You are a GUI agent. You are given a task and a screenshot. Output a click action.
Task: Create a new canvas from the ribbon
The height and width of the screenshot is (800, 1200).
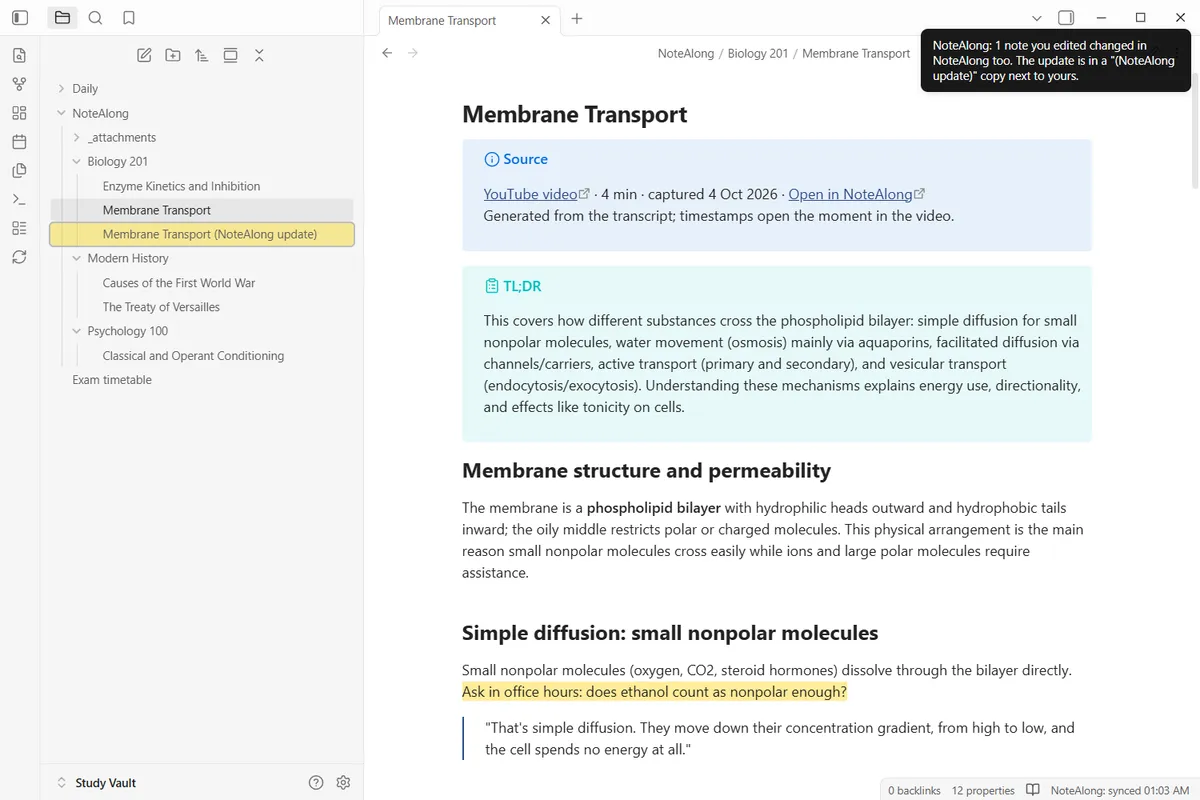click(x=19, y=114)
